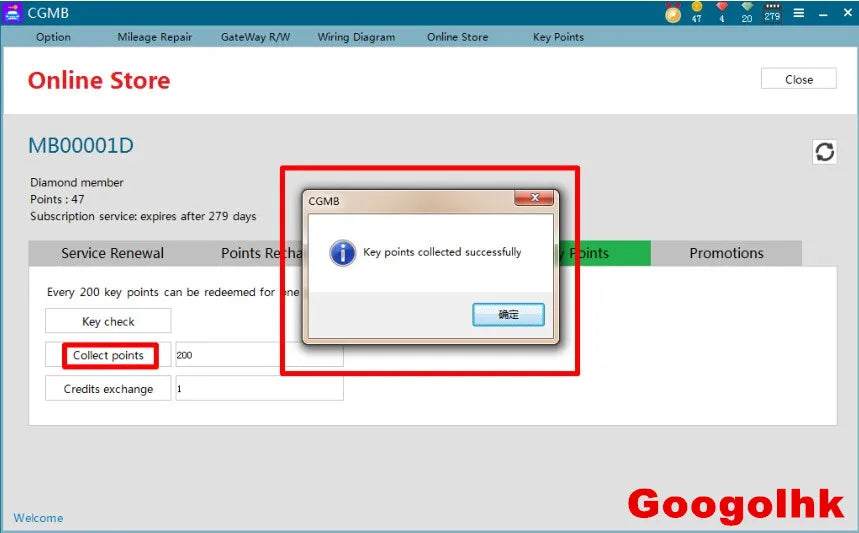Click the blue info icon in dialog
This screenshot has width=859, height=533.
(343, 253)
